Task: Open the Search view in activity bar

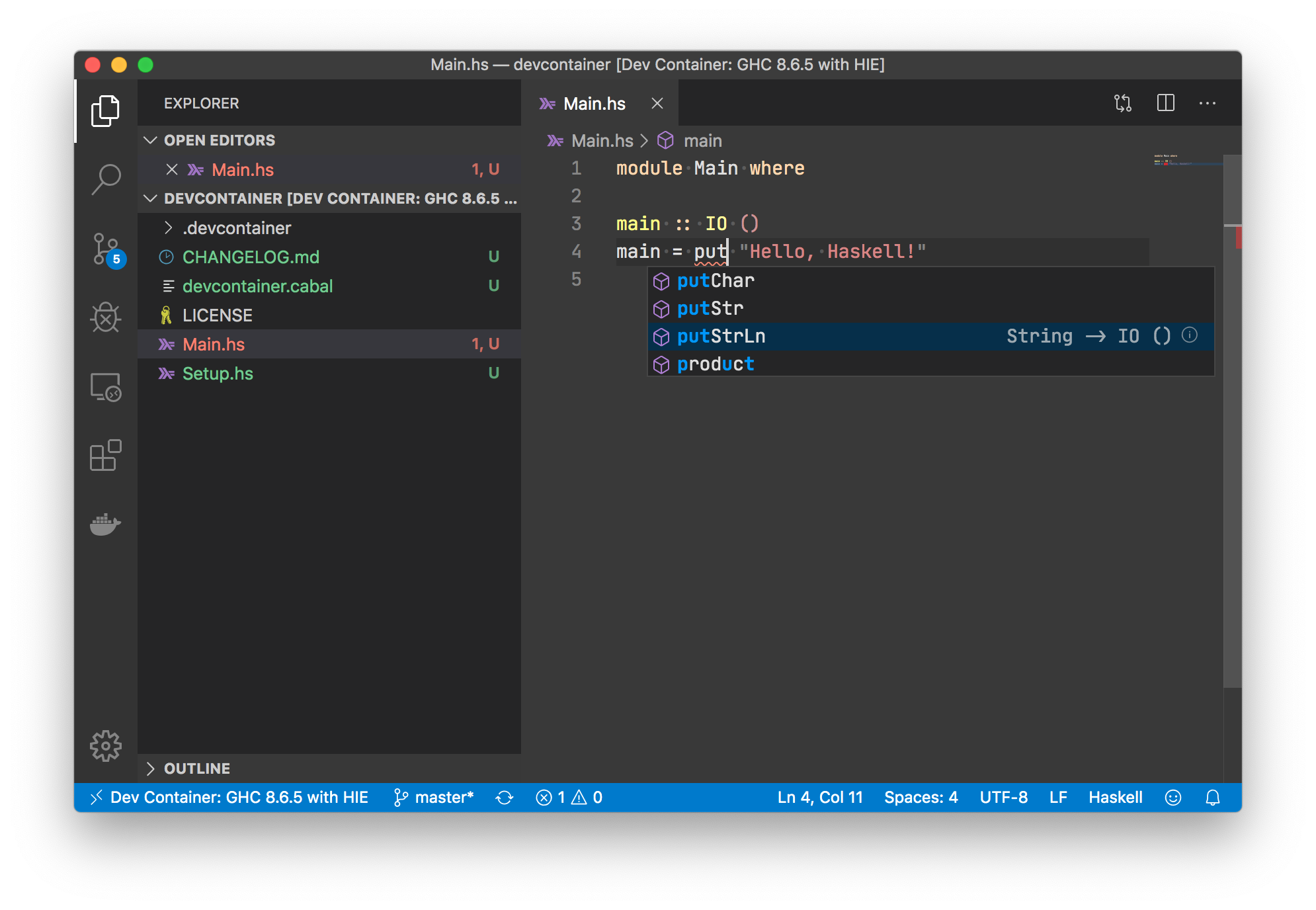Action: click(x=106, y=179)
